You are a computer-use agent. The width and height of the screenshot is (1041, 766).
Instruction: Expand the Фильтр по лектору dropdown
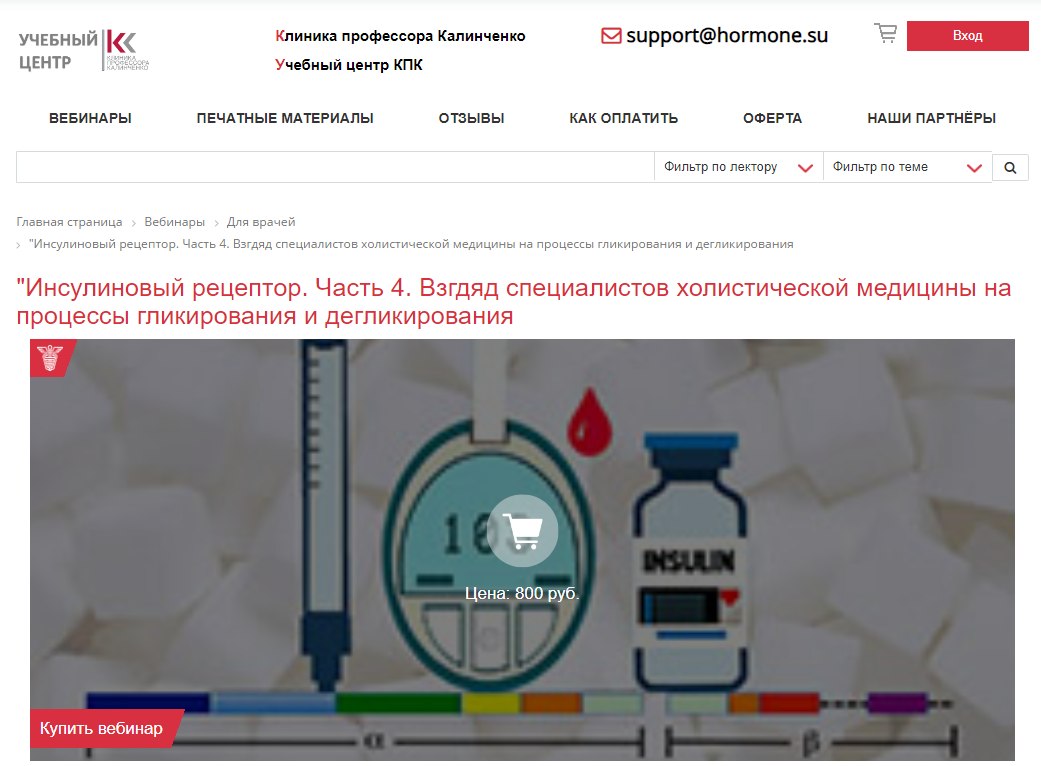coord(738,167)
